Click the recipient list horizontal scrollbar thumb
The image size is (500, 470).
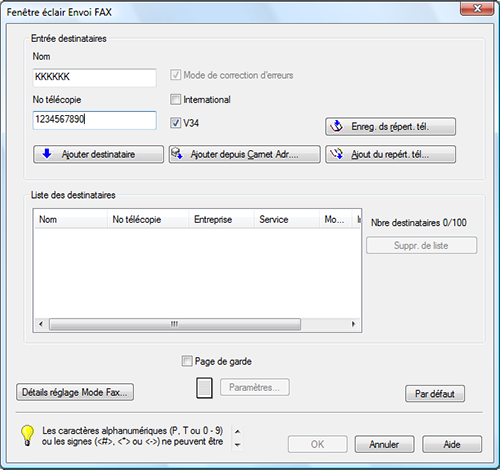[x=175, y=324]
